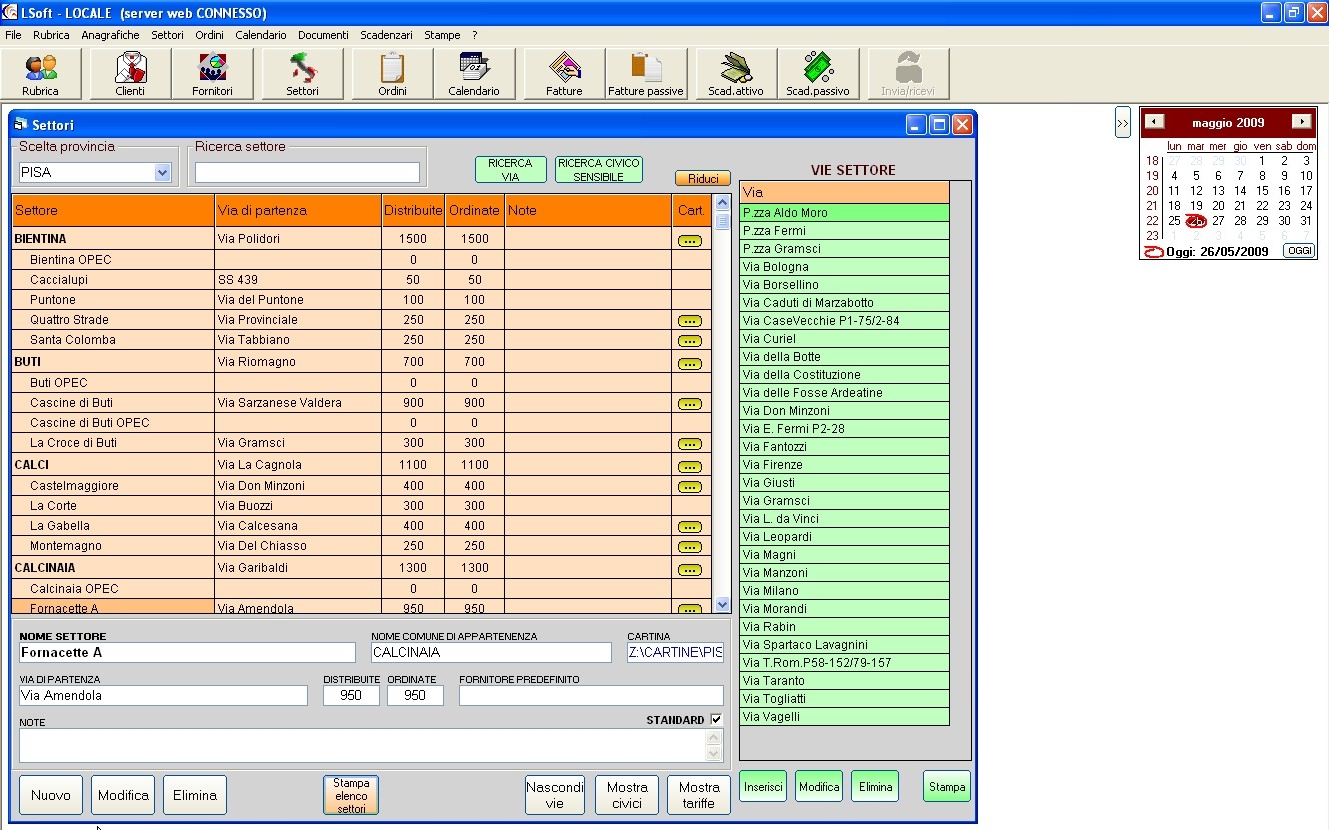The width and height of the screenshot is (1329, 830).
Task: Open the Settori menu
Action: 167,35
